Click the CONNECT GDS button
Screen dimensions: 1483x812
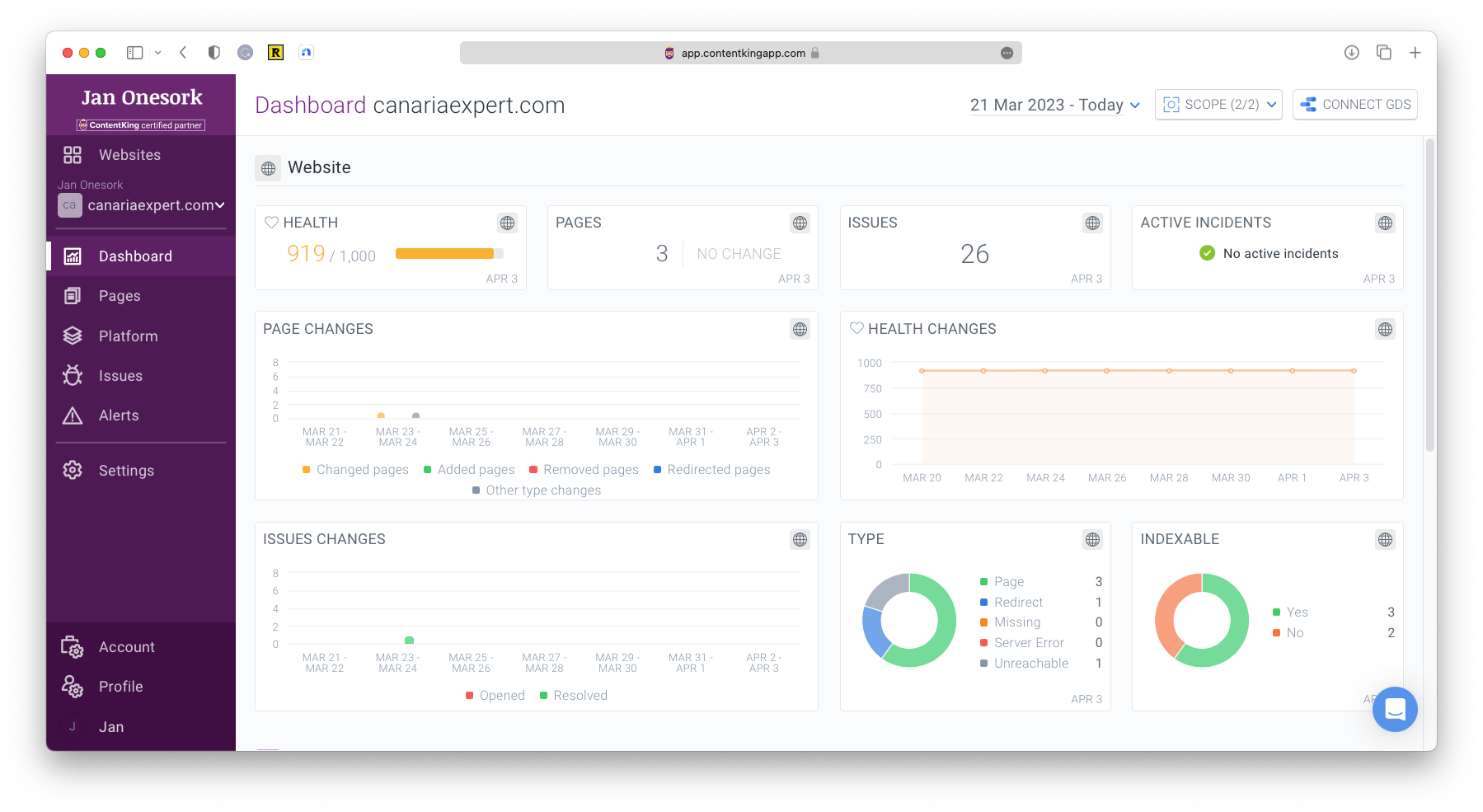[x=1355, y=105]
